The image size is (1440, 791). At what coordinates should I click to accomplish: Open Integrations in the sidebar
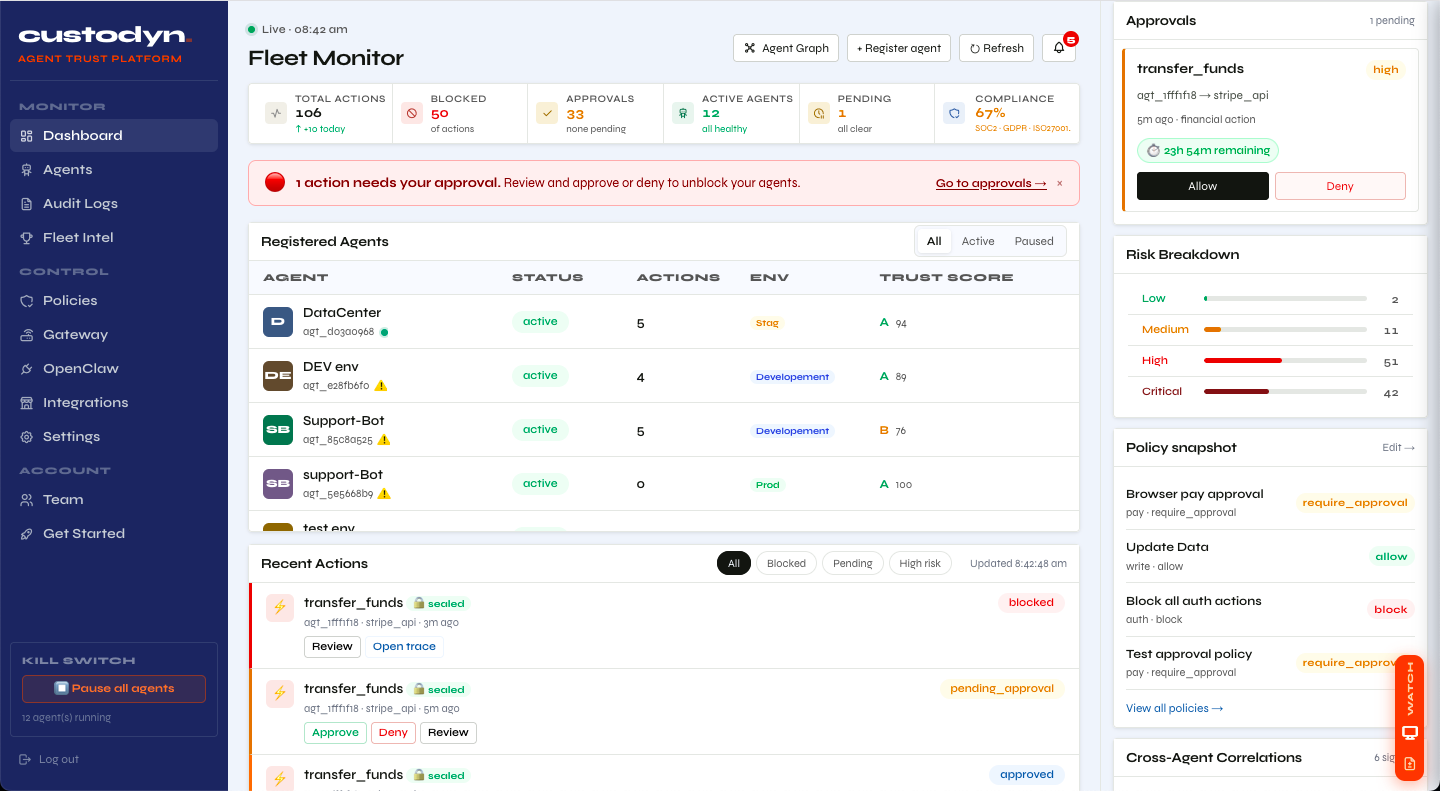tap(114, 403)
